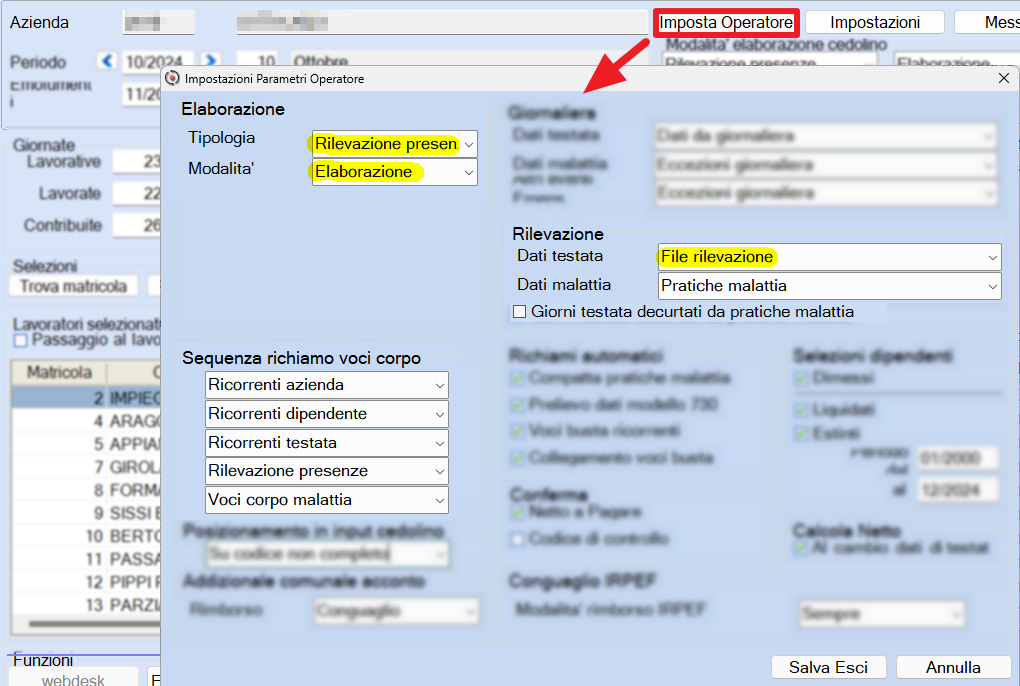1020x686 pixels.
Task: Click the Trova matricola button
Action: (x=74, y=286)
